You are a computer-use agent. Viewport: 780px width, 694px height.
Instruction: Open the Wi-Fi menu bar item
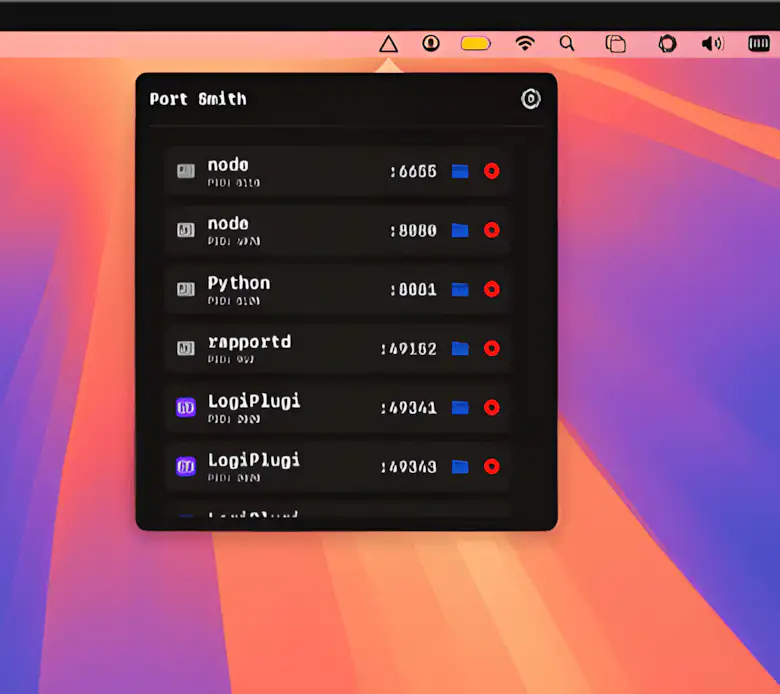(524, 44)
